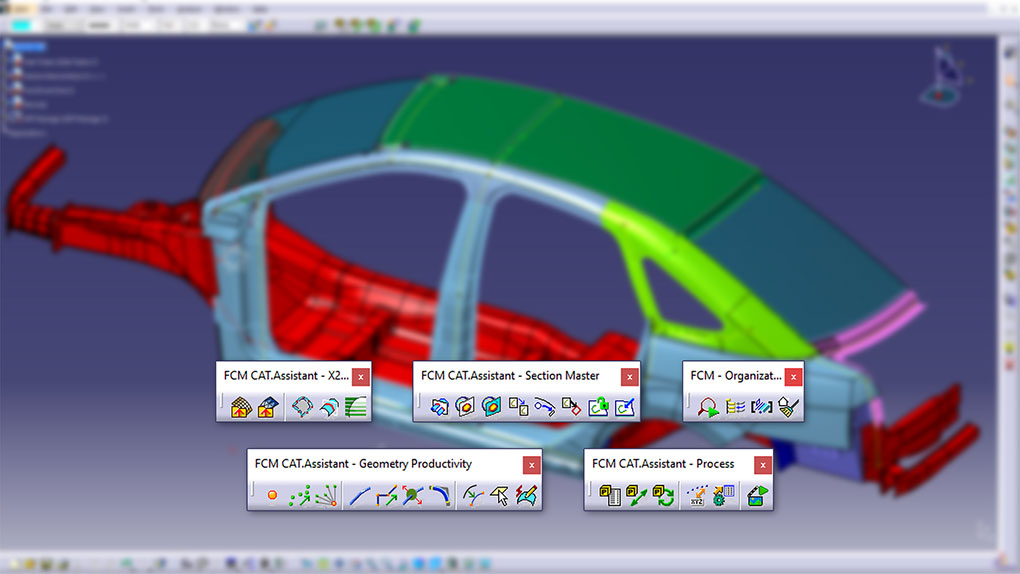
Task: Click the open green padlock icon in Section Master
Action: click(598, 407)
